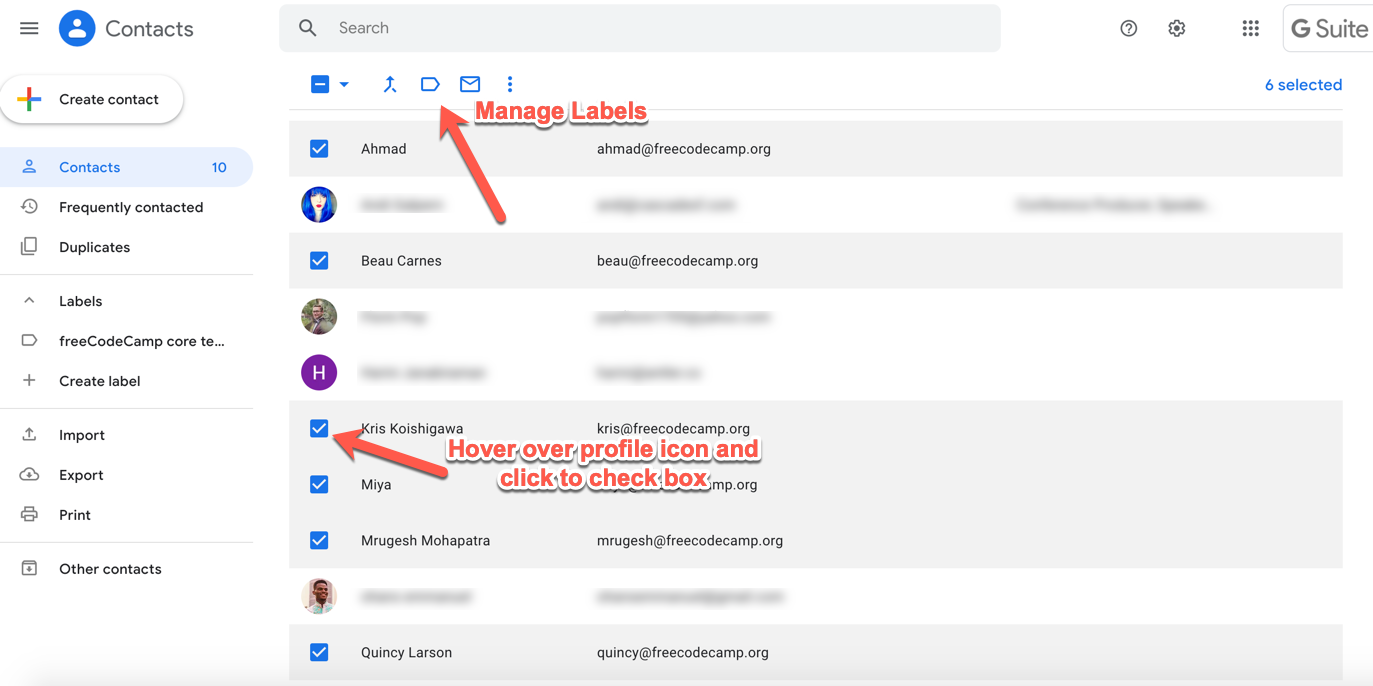Click Create label in sidebar

pos(126,381)
